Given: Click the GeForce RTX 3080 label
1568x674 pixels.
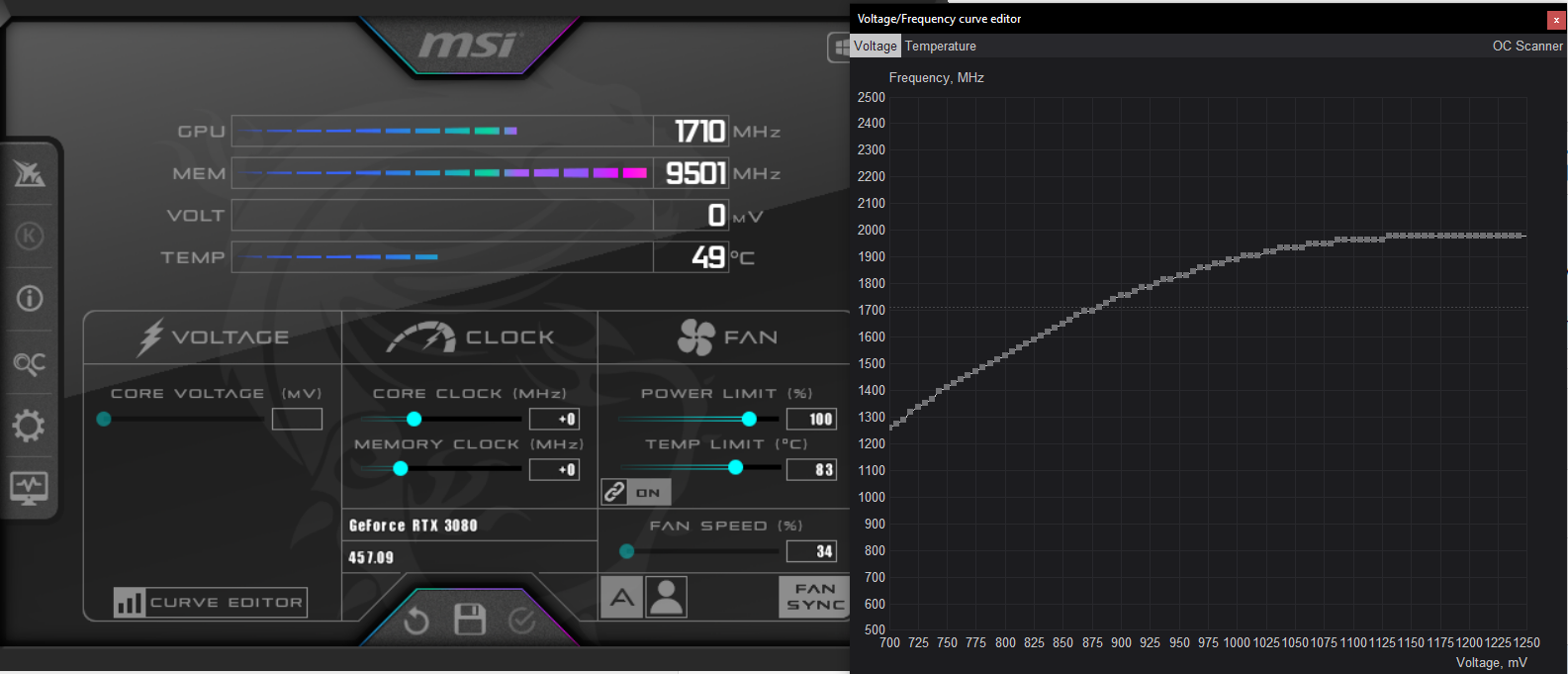Looking at the screenshot, I should click(414, 526).
